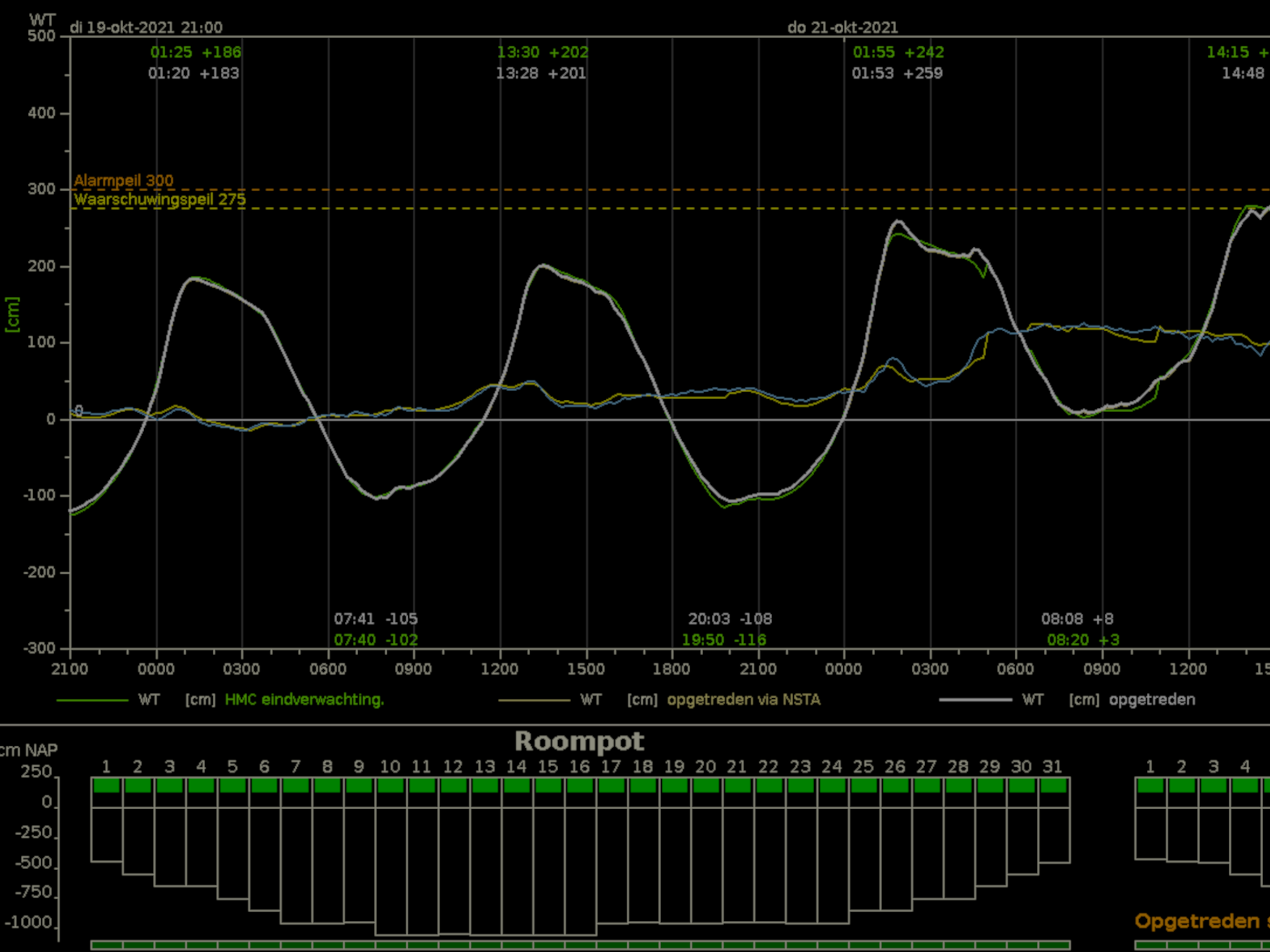Viewport: 1270px width, 952px height.
Task: Click Roompot gate 16 green status indicator
Action: [x=580, y=786]
